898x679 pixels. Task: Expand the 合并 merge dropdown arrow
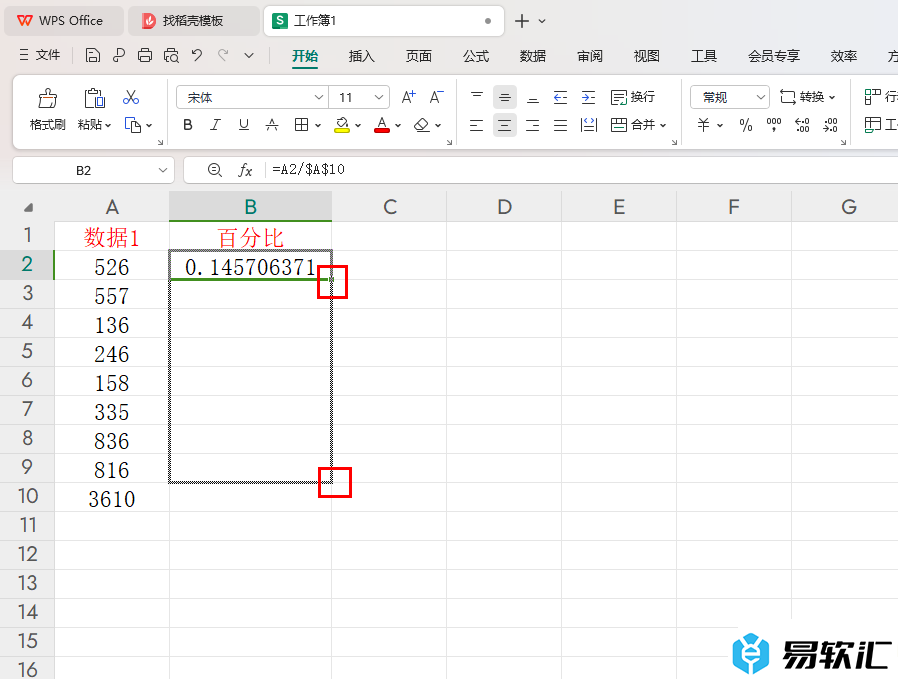coord(663,125)
